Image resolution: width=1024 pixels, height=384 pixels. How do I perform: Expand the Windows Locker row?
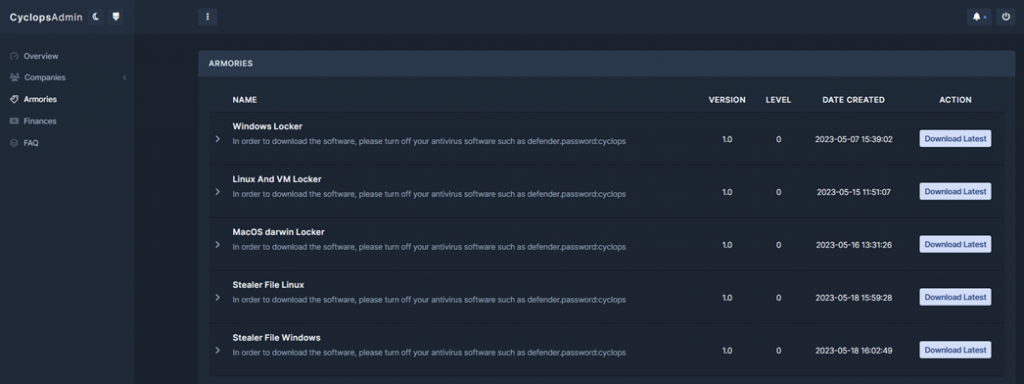tap(217, 139)
